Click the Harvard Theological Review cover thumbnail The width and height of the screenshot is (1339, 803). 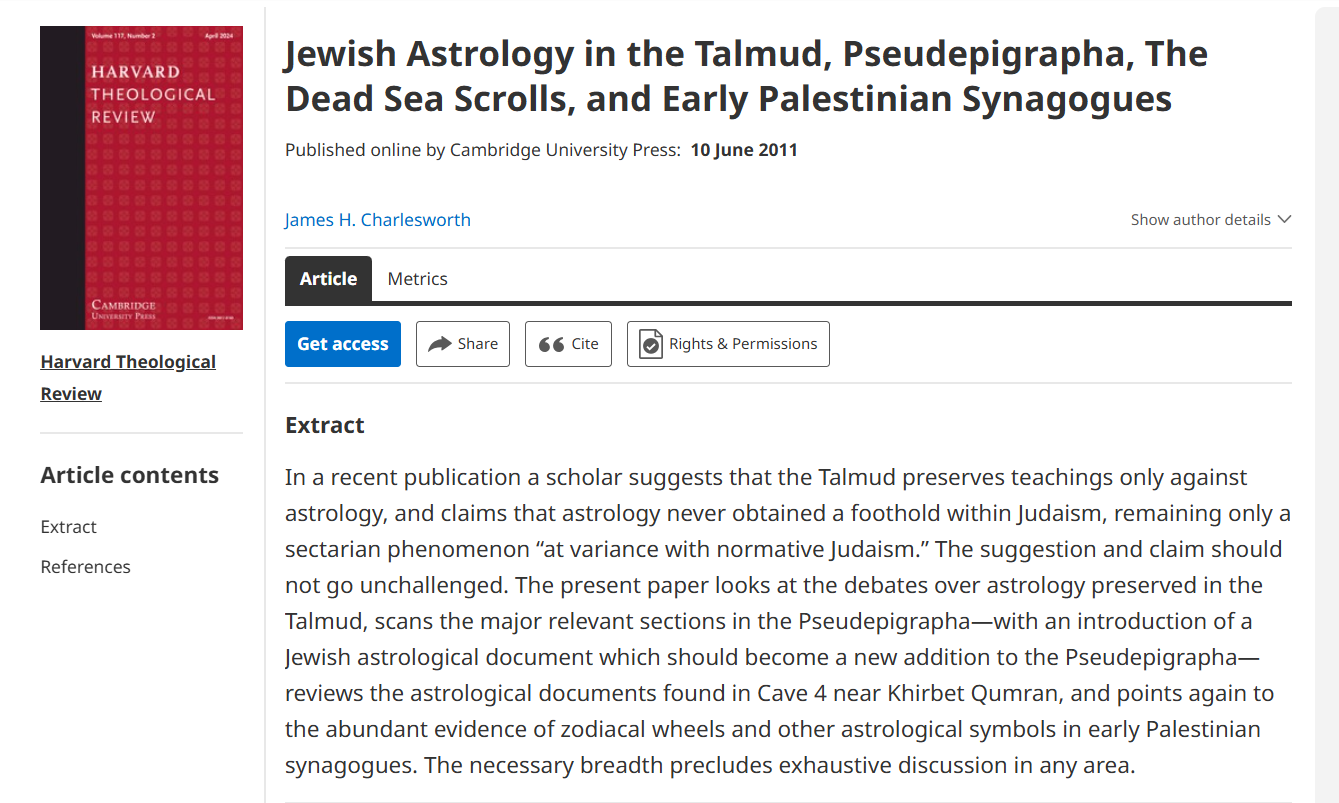pos(141,178)
